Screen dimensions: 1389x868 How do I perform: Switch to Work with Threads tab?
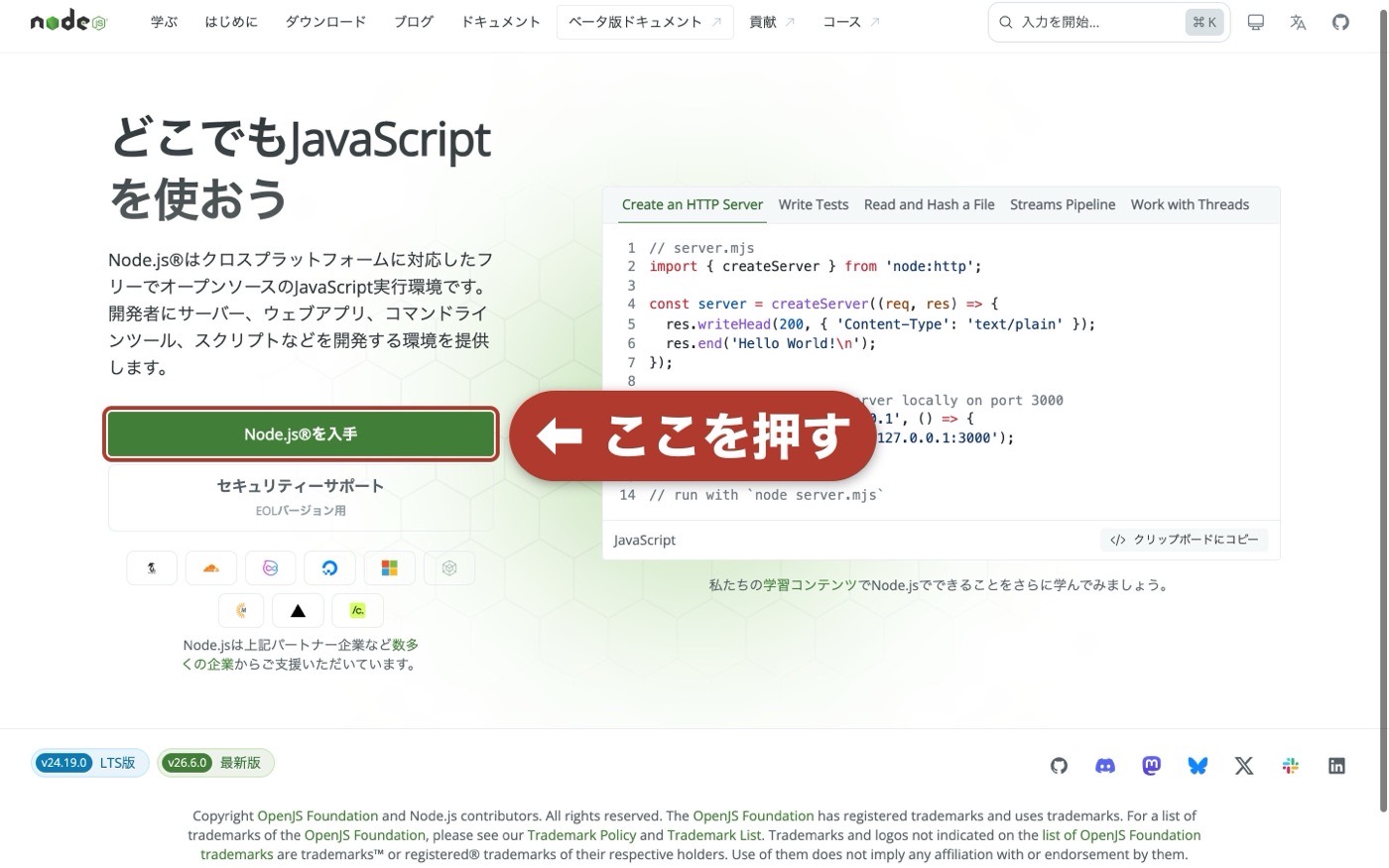[1190, 204]
